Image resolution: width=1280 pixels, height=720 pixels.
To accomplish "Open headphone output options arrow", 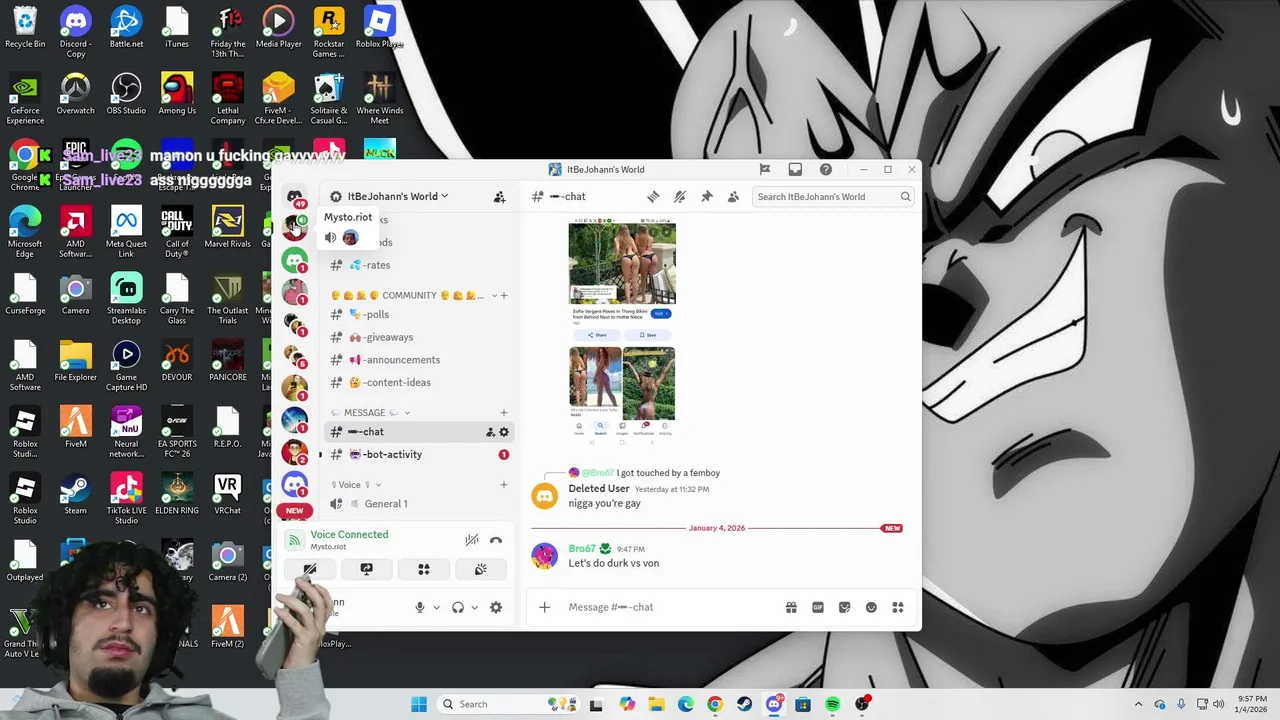I will tap(474, 607).
